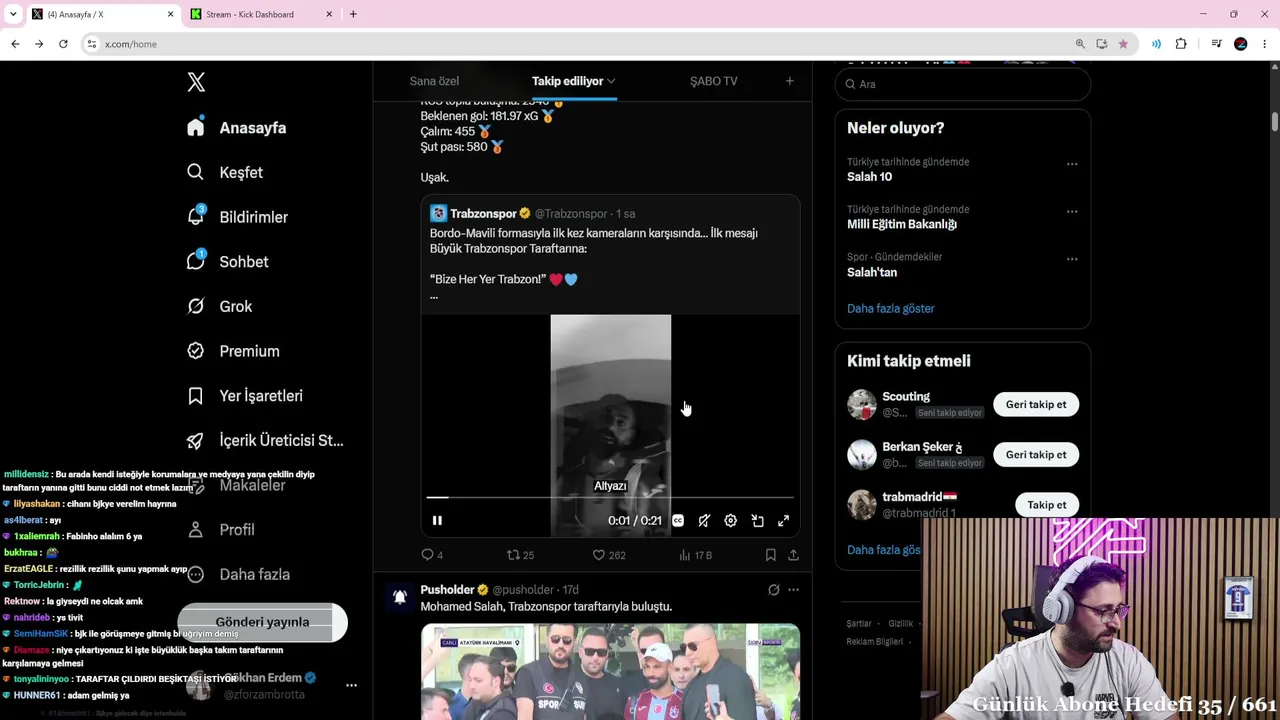The image size is (1280, 720).
Task: Click the Gönderi yayınla button
Action: pyautogui.click(x=262, y=622)
